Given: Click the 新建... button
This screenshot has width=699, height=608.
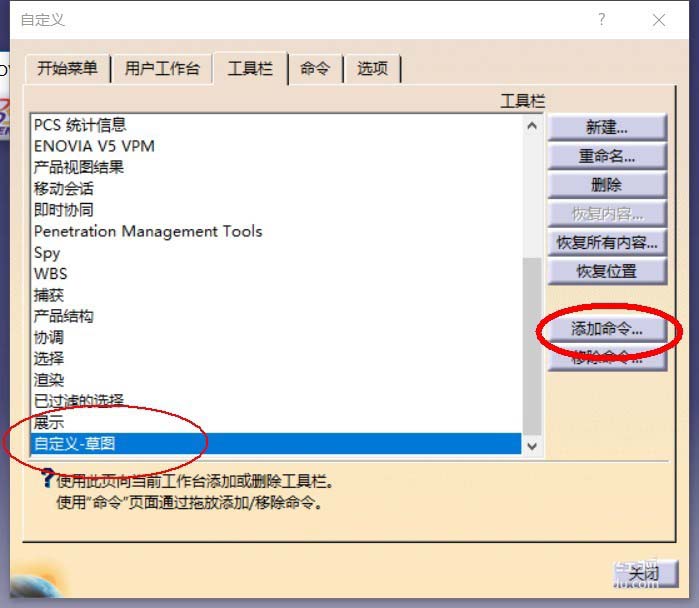Looking at the screenshot, I should [607, 127].
